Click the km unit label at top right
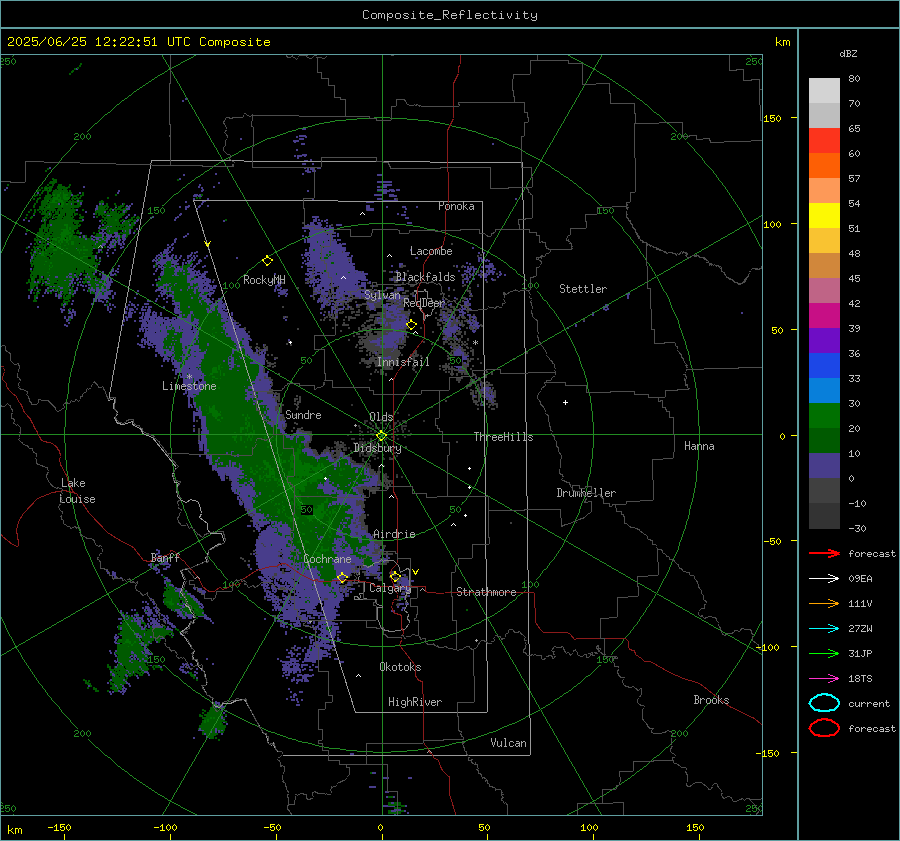The width and height of the screenshot is (900, 841). click(782, 42)
